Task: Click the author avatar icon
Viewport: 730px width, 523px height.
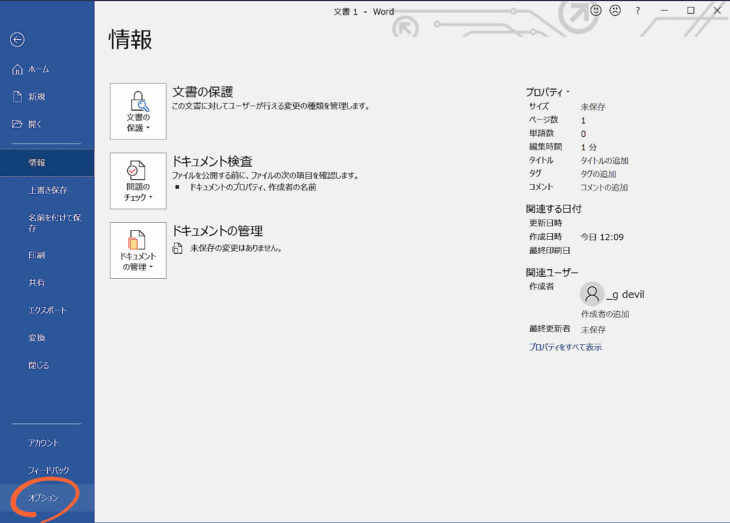Action: tap(592, 293)
